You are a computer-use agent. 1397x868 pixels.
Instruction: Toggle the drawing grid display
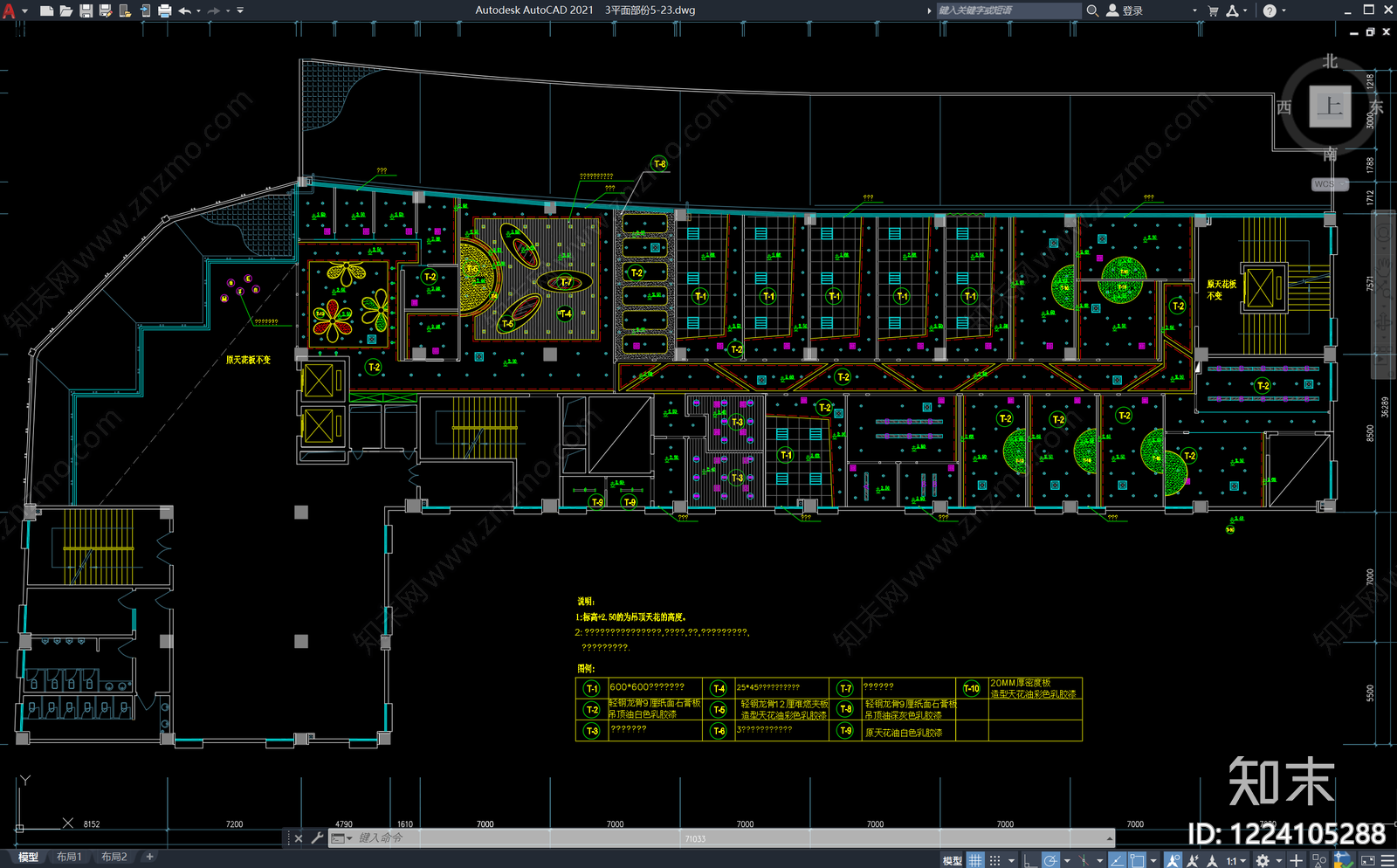pos(975,861)
